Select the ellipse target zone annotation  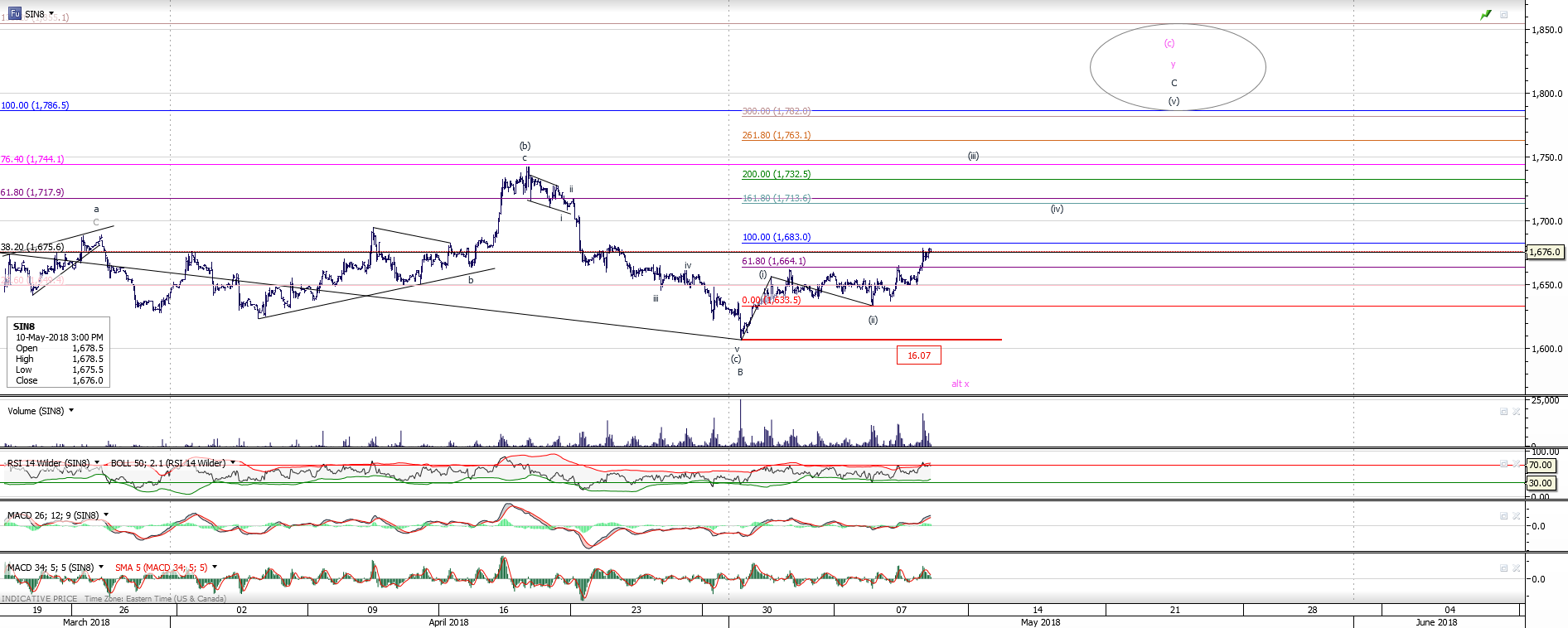(x=1178, y=66)
